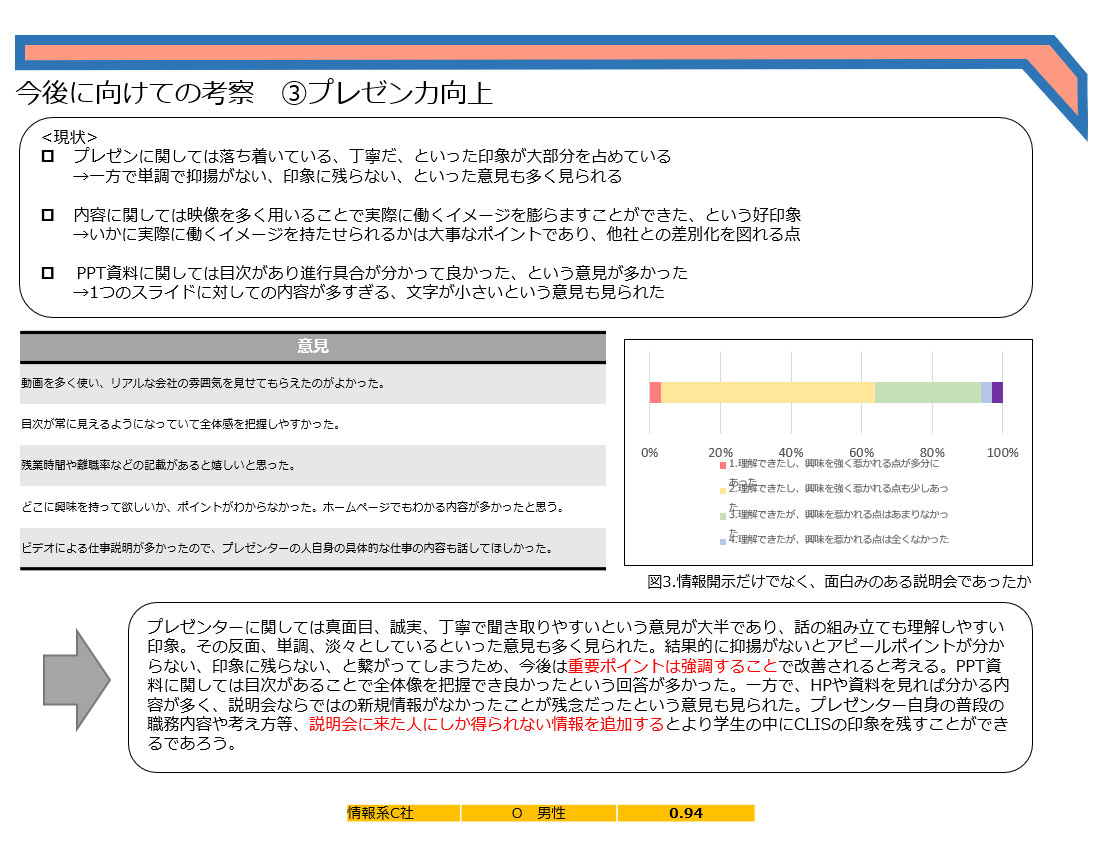The image size is (1100, 850).
Task: Select the opinion row starting "残業時間や離職率"
Action: point(313,465)
